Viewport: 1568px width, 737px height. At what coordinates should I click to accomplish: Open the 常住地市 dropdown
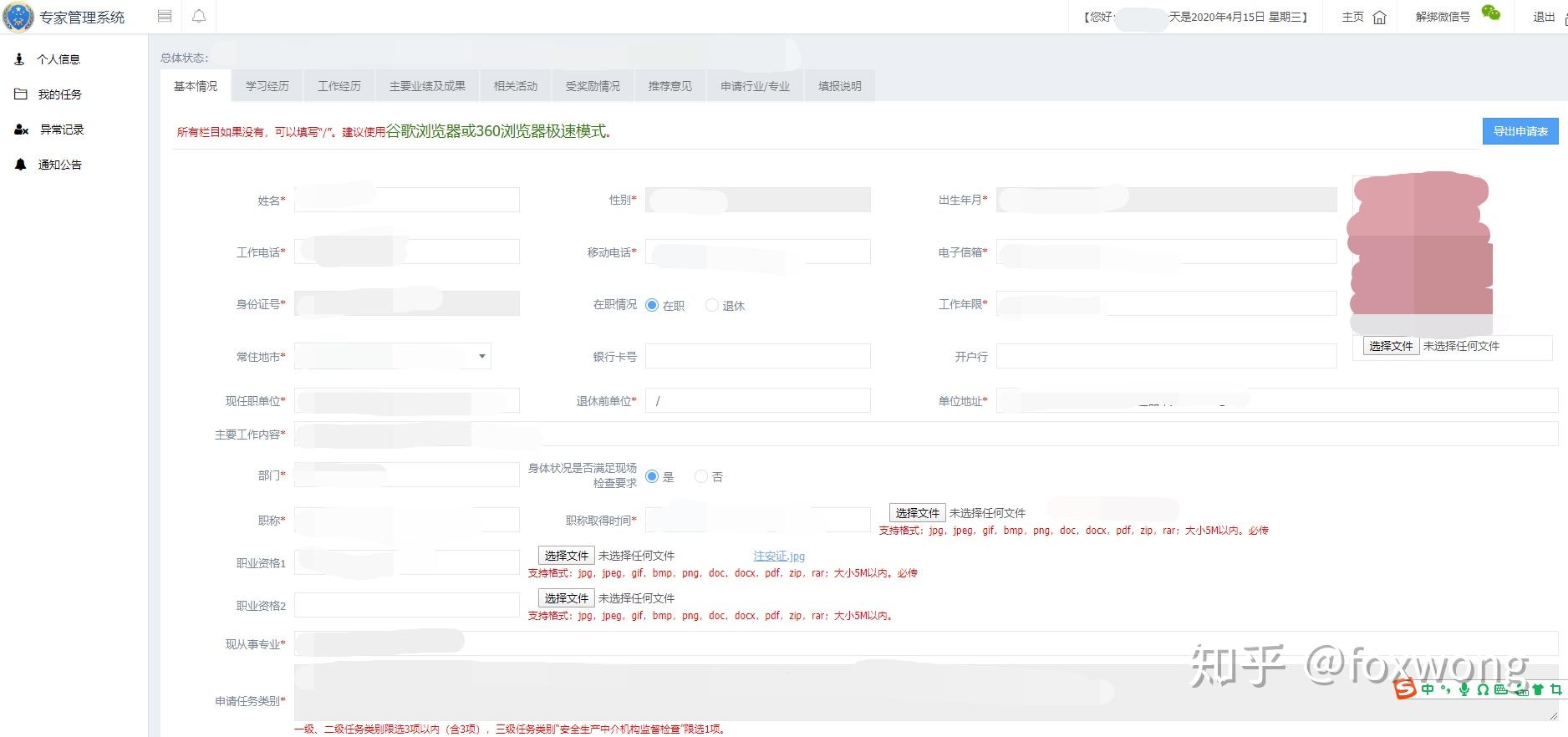pos(393,357)
